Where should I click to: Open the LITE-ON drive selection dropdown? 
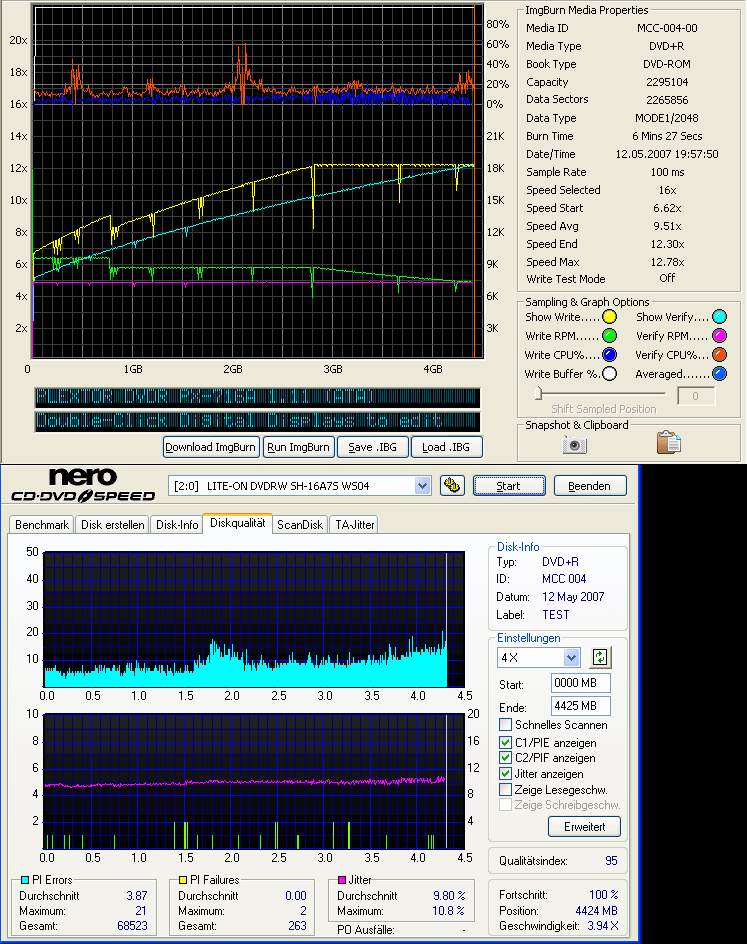[423, 485]
